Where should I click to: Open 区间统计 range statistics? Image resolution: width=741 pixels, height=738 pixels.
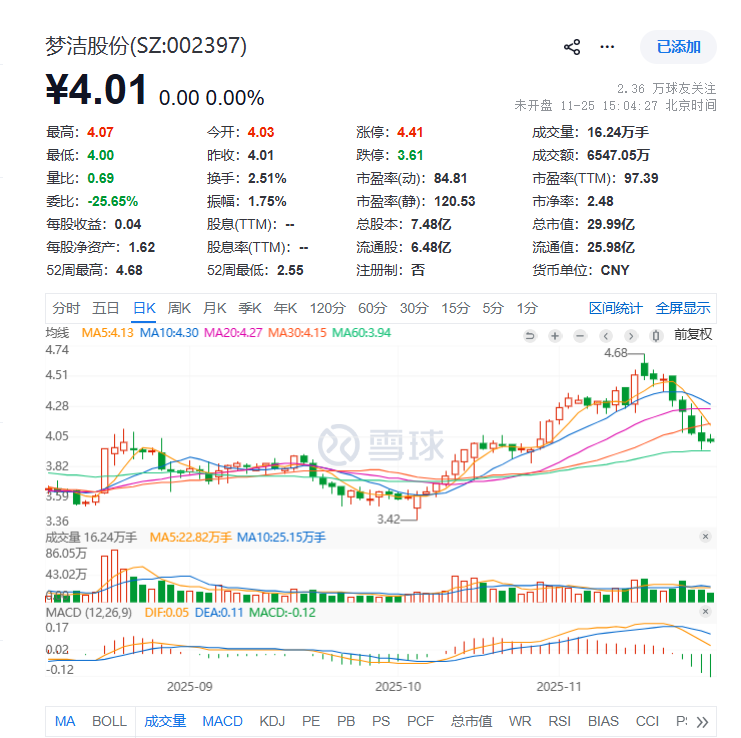coord(616,308)
